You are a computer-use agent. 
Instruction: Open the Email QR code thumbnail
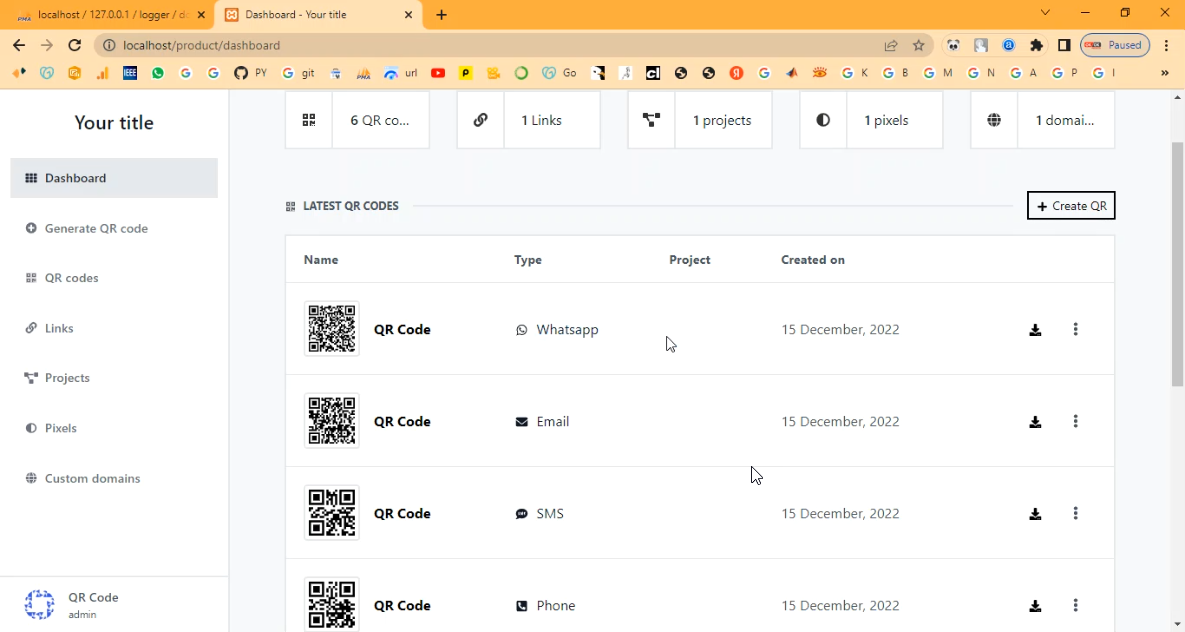tap(331, 421)
